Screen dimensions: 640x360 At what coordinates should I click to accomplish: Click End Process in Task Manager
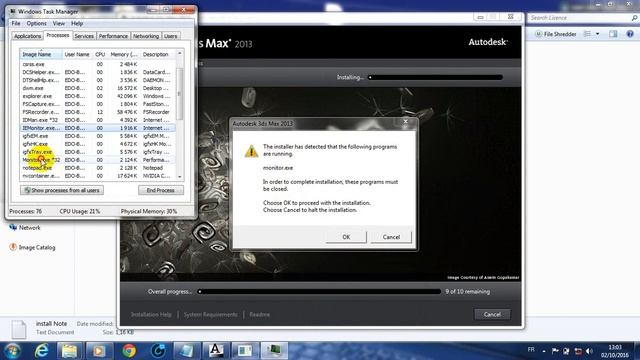tap(160, 190)
